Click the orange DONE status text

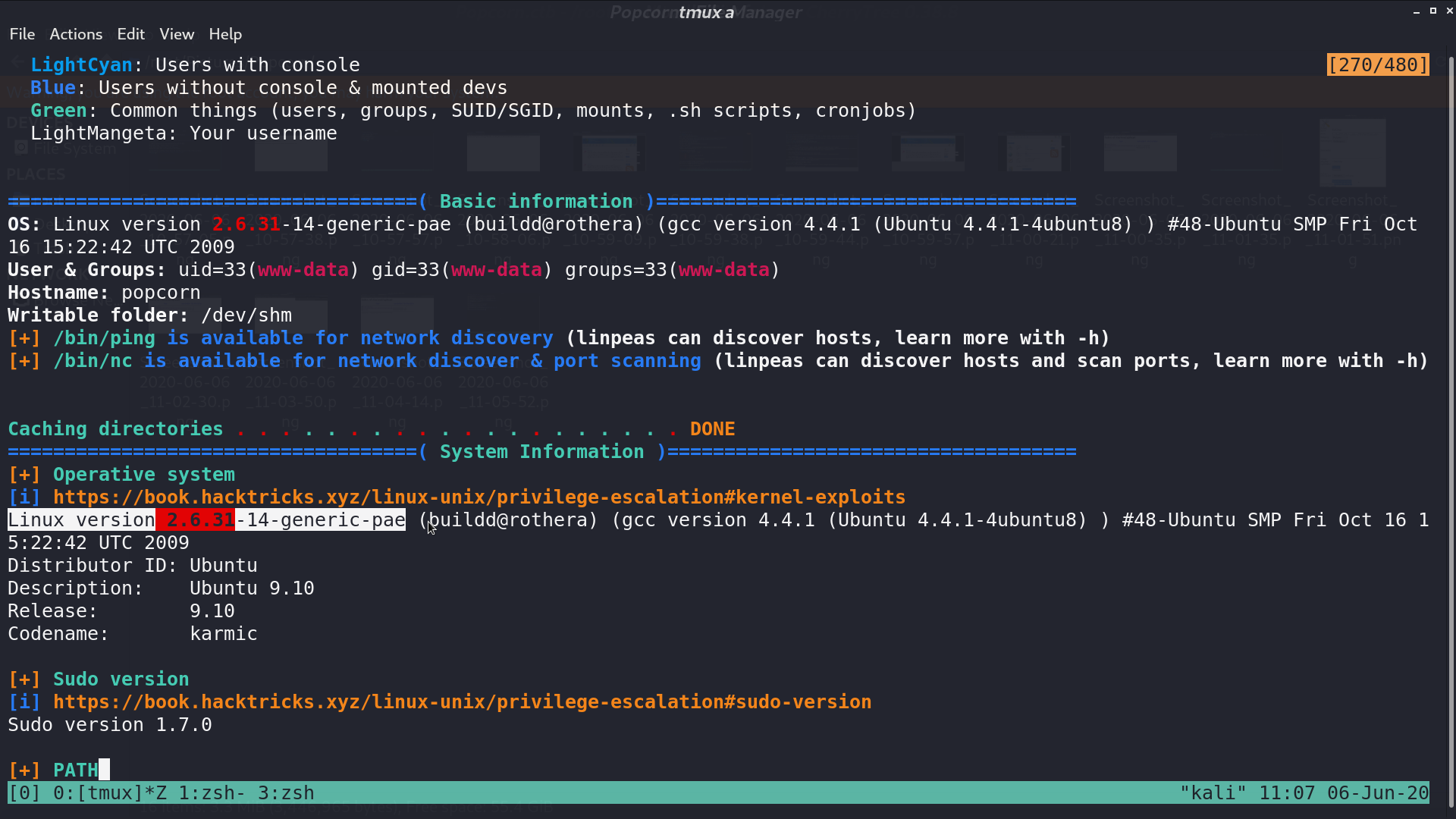(712, 429)
